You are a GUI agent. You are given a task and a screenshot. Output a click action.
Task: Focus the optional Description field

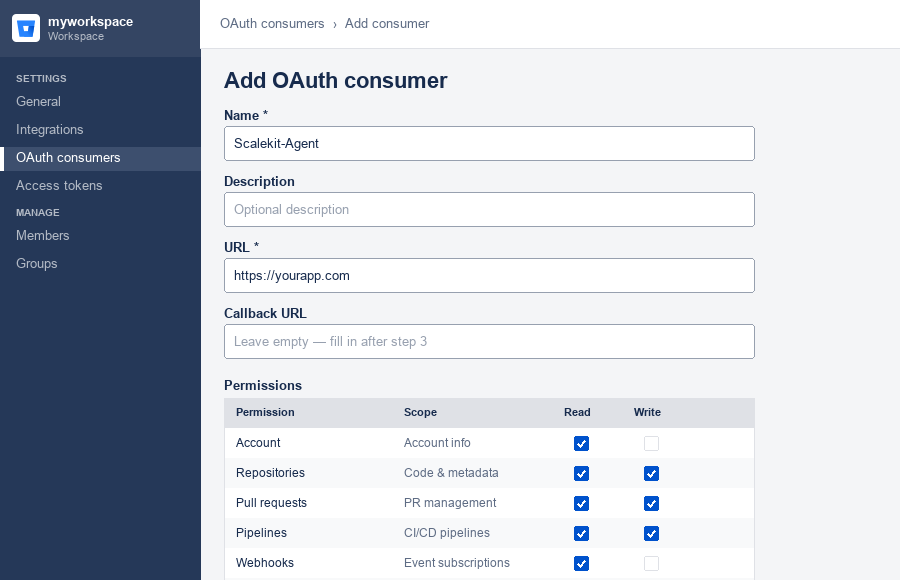click(x=489, y=209)
